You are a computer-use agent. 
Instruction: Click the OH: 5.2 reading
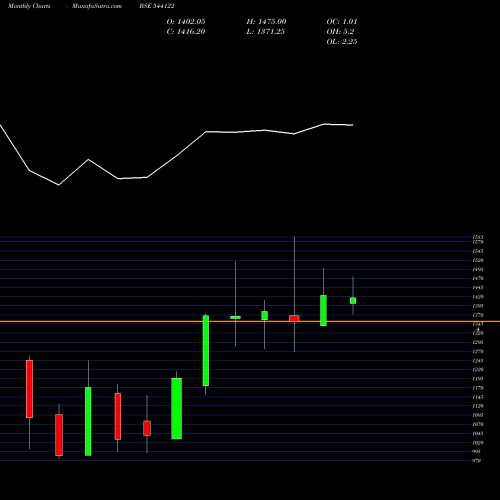tap(340, 32)
